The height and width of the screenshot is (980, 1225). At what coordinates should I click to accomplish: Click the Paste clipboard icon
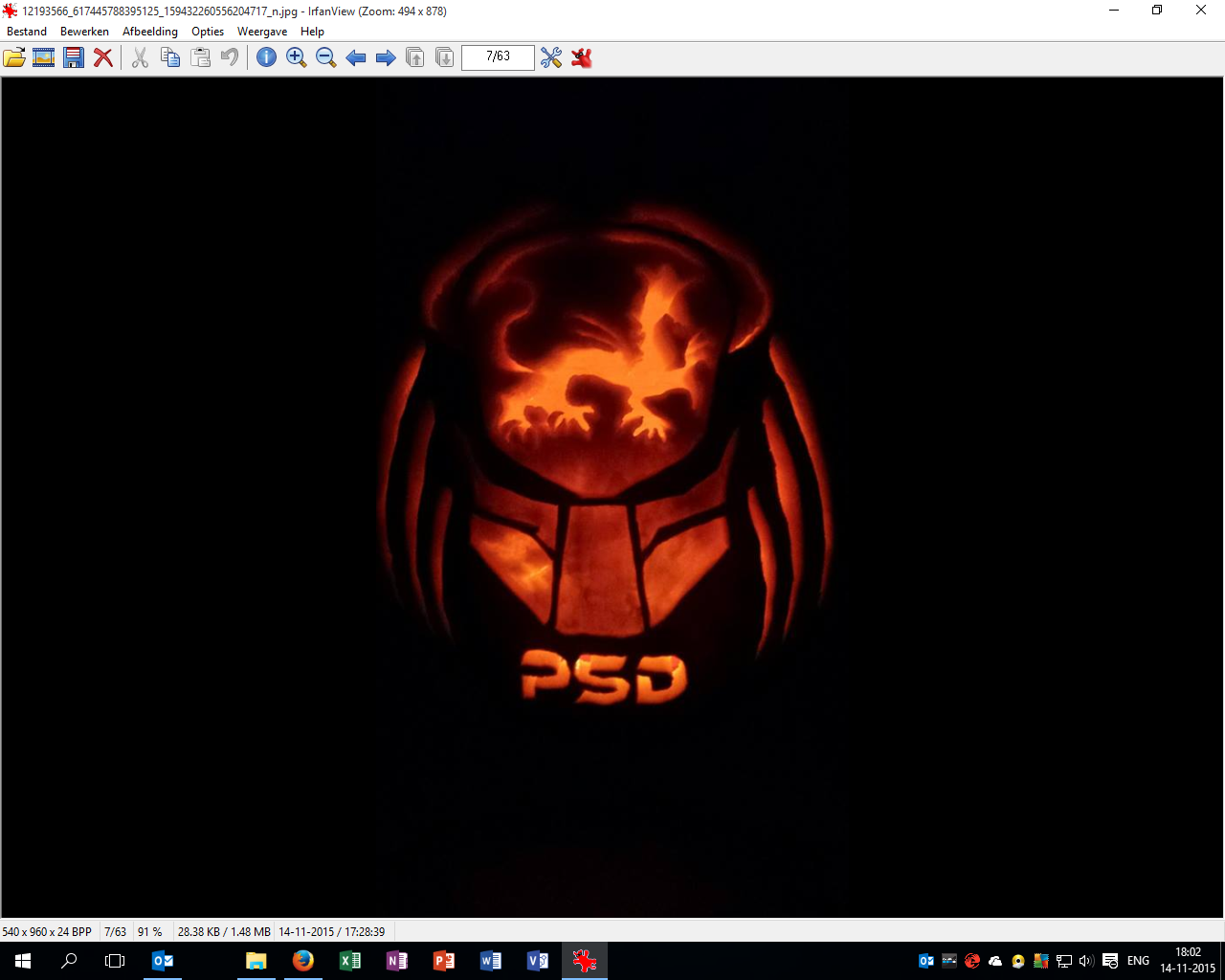200,57
